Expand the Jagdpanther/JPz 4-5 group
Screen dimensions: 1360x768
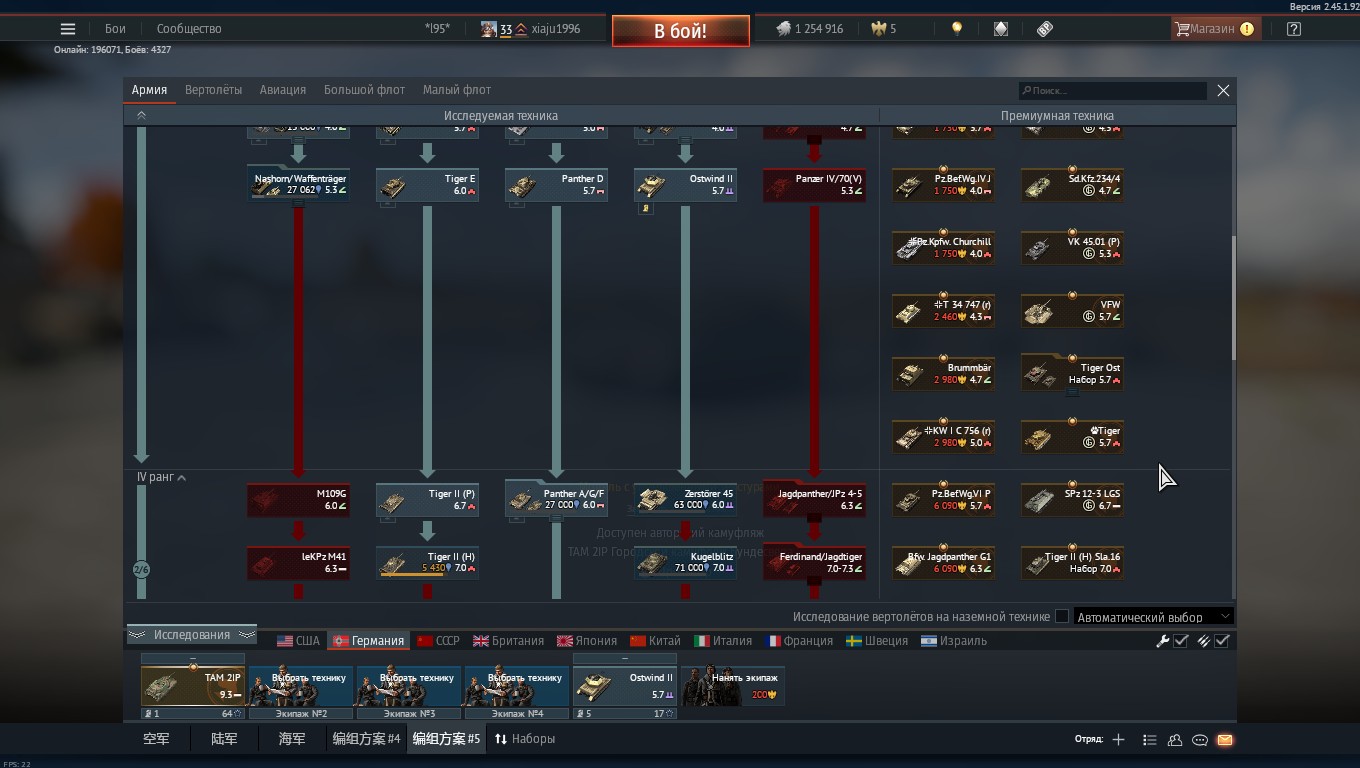[814, 518]
